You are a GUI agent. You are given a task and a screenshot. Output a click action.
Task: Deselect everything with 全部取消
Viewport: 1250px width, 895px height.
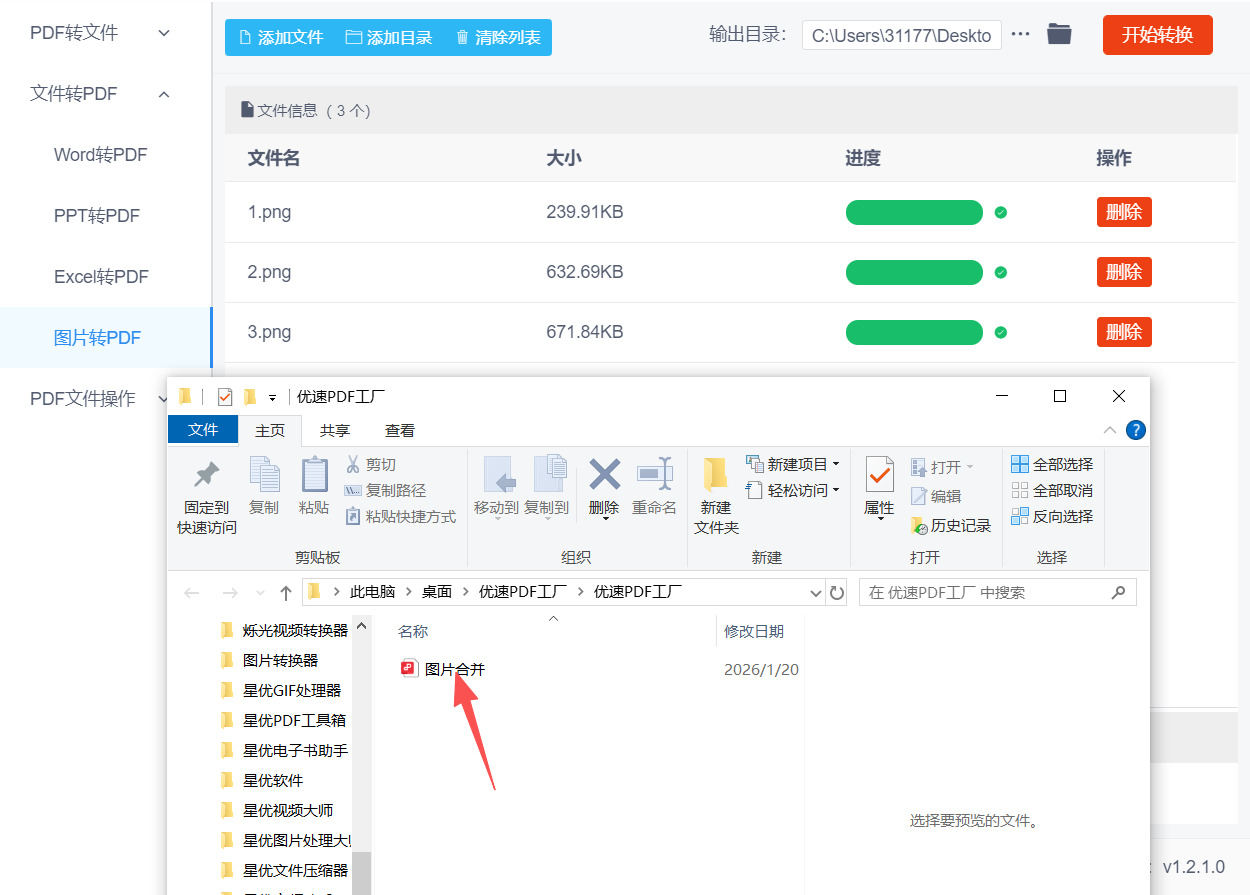[1052, 491]
